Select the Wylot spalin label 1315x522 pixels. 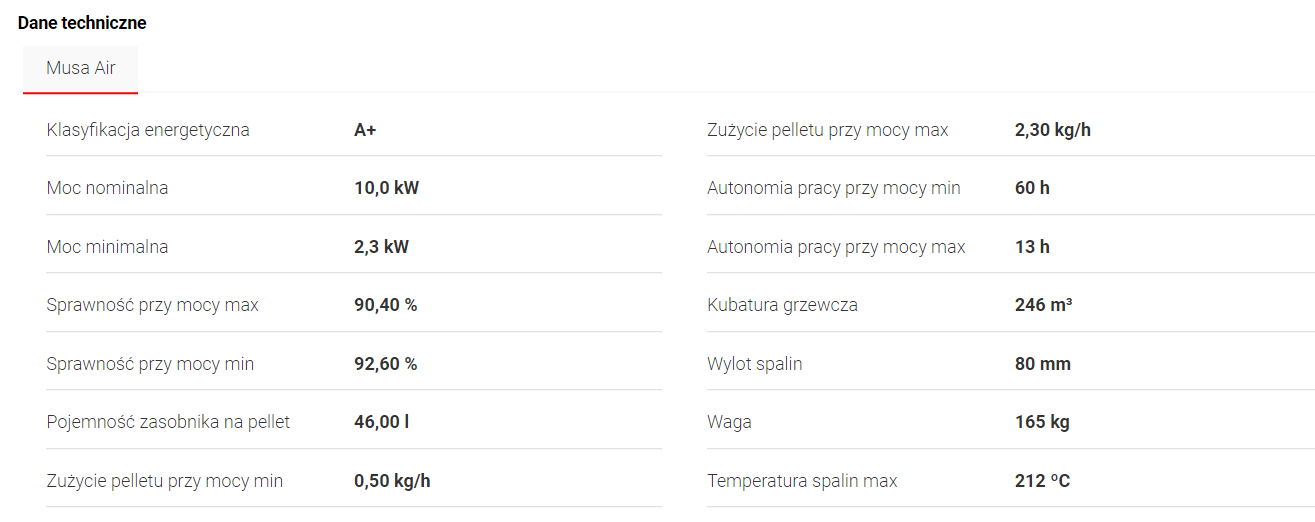(754, 364)
